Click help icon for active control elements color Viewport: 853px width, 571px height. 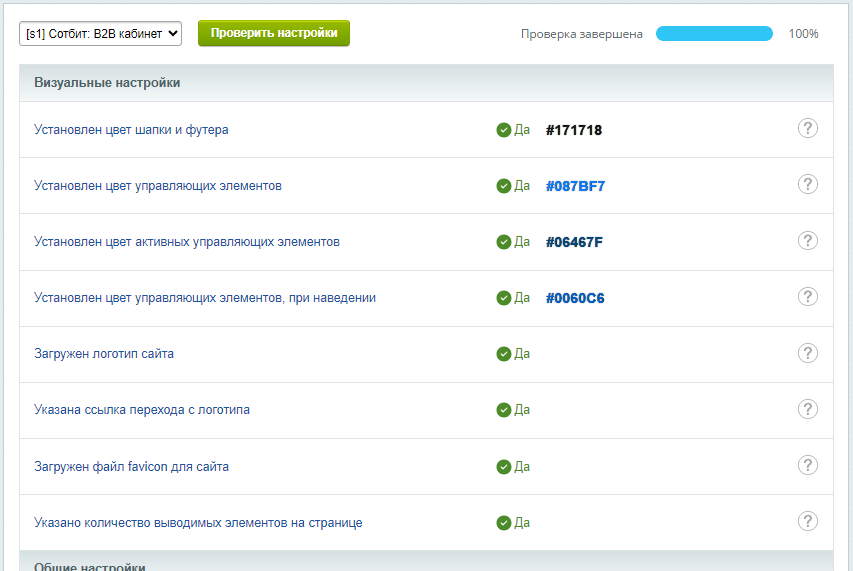point(807,240)
